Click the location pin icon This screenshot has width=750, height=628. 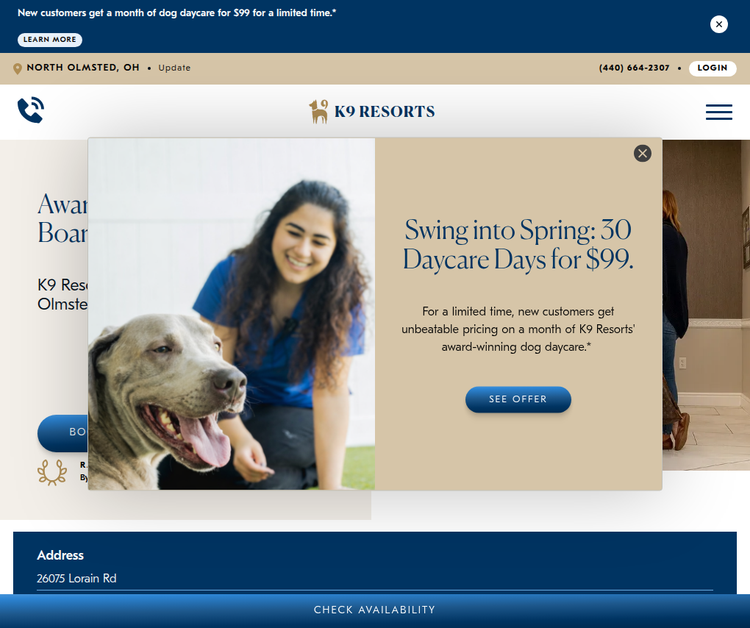click(x=17, y=68)
